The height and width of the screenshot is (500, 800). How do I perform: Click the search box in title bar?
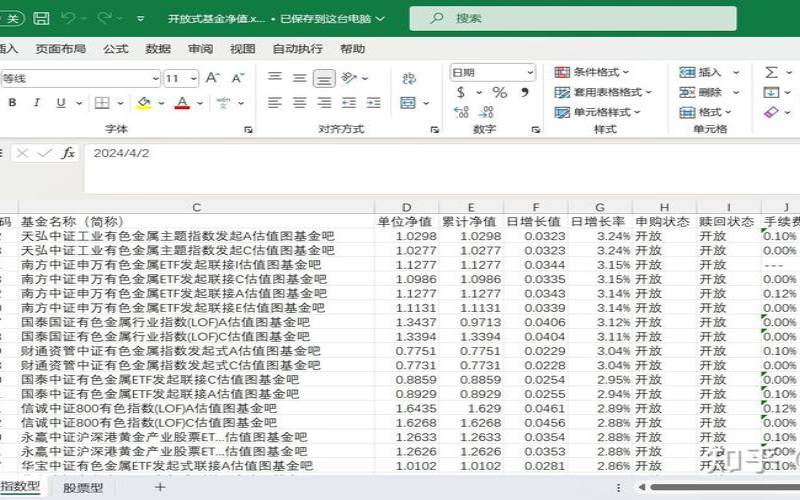click(573, 18)
